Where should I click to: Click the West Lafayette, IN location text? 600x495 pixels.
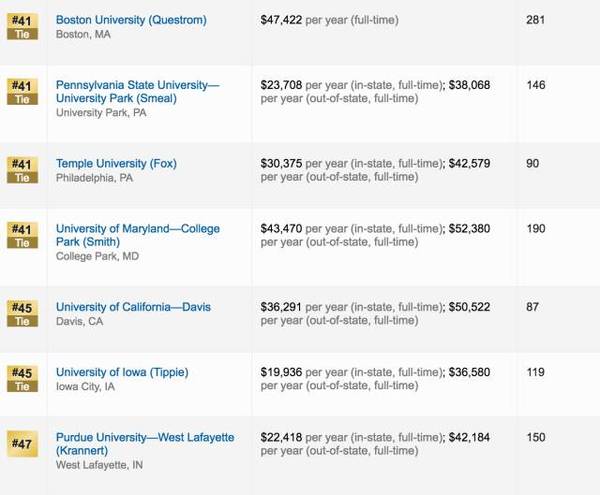99,465
